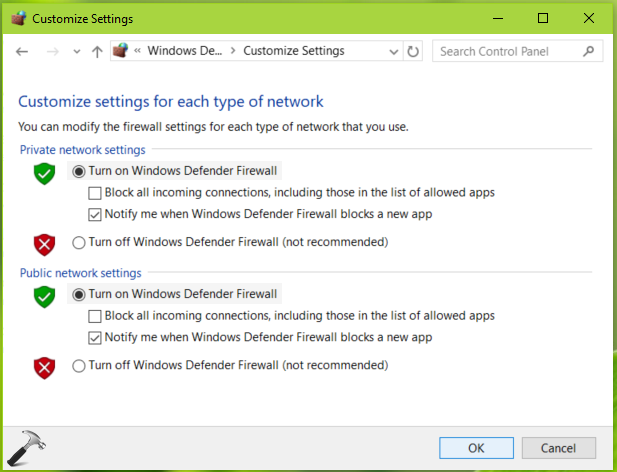Turn off firewall for private network

tap(230, 242)
